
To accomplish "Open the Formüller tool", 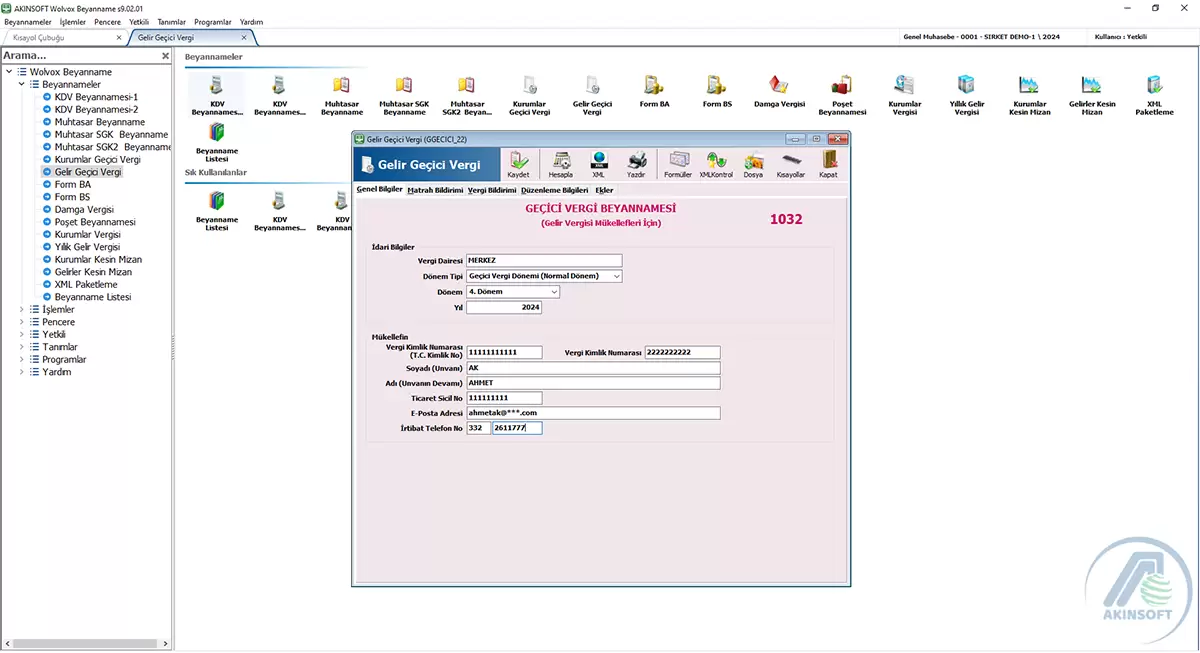I will 678,163.
